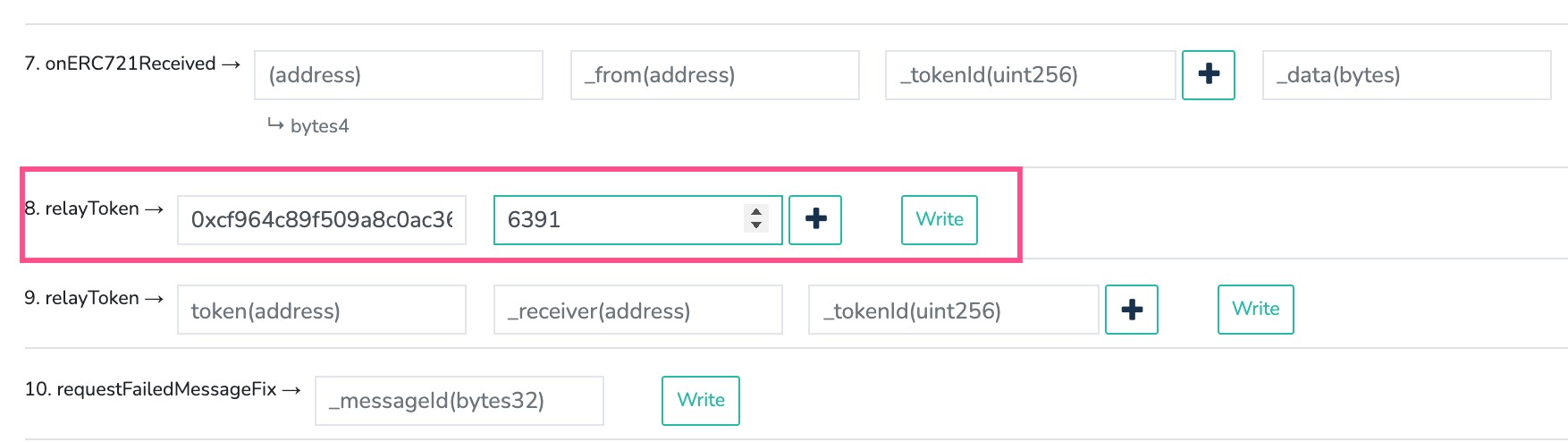Focus the (address) field of onERC721Received
The image size is (1568, 442).
tap(399, 75)
